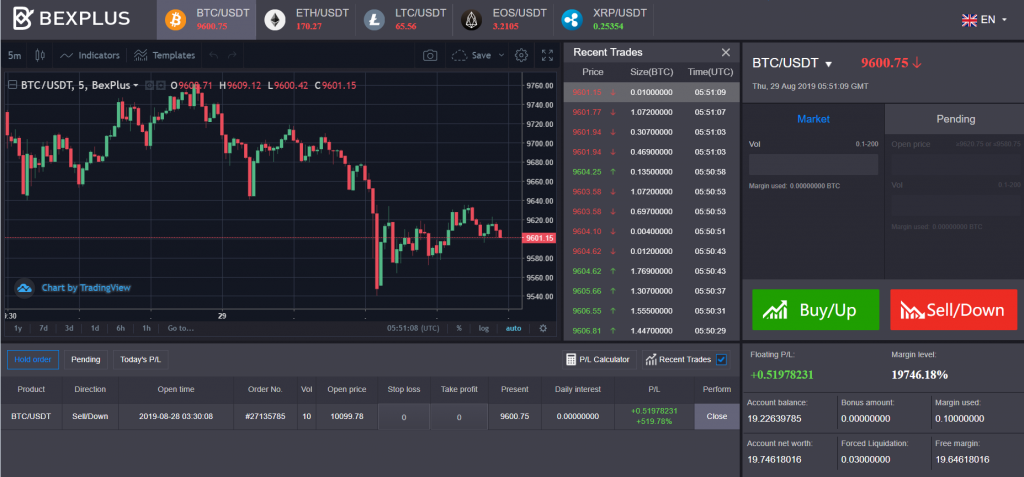Open the Go to... date picker
The width and height of the screenshot is (1024, 477).
[x=181, y=328]
